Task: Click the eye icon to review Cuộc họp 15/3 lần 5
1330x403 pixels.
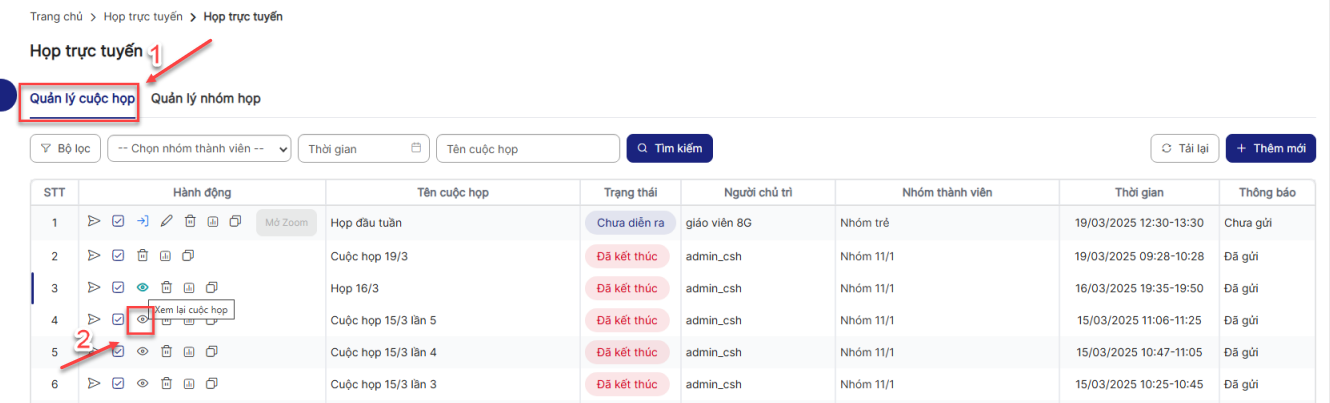Action: pyautogui.click(x=142, y=320)
